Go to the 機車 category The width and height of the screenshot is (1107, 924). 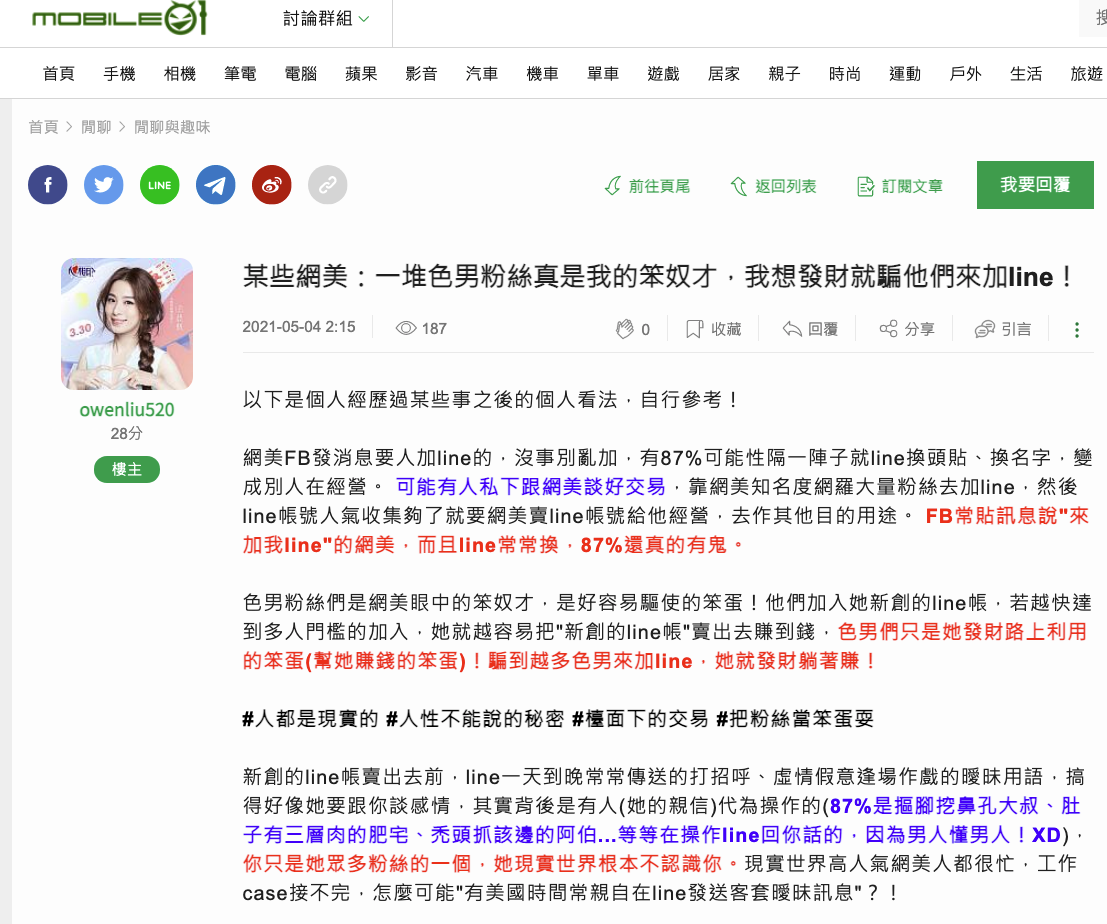542,73
